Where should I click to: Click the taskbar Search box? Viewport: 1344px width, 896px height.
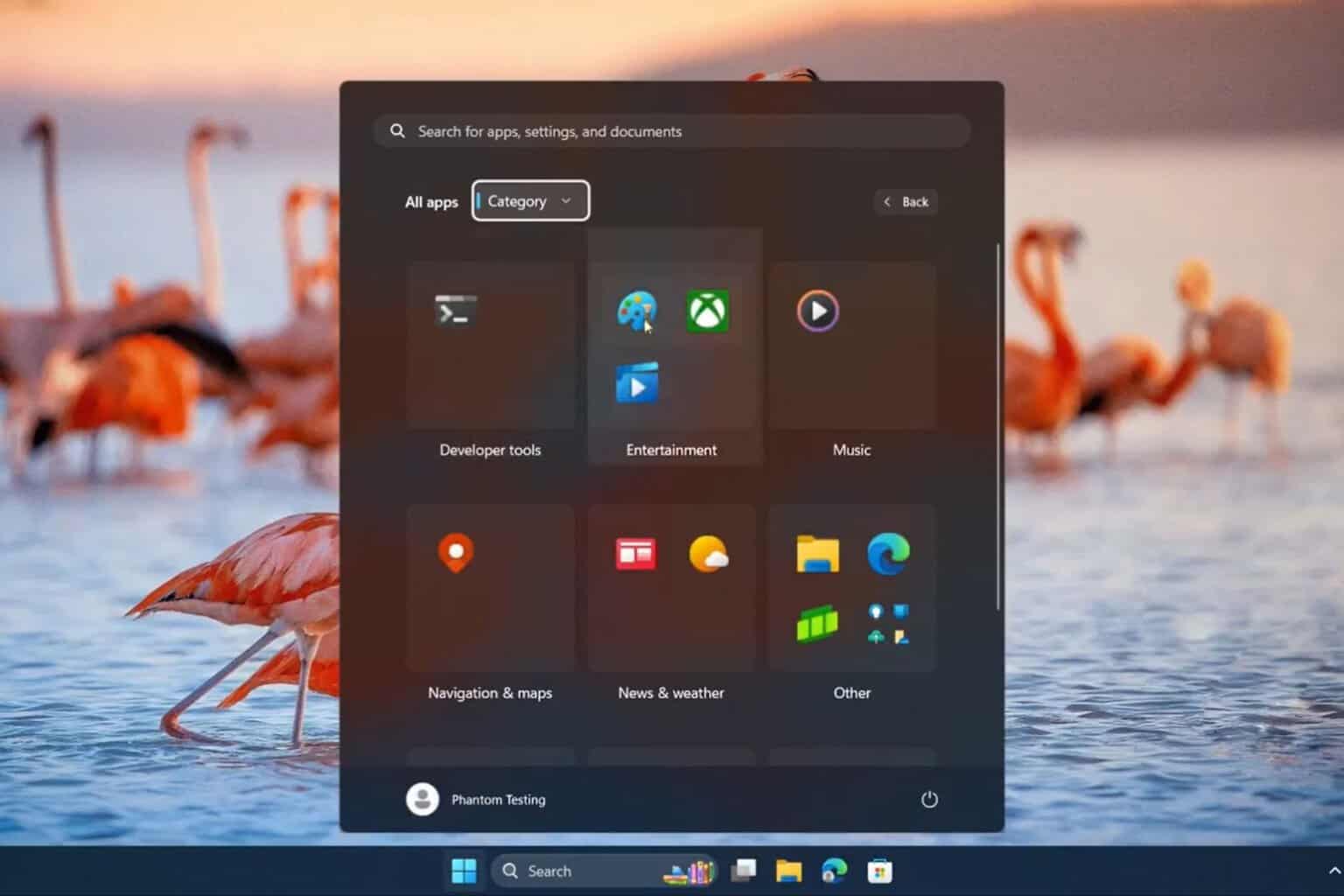(x=604, y=871)
